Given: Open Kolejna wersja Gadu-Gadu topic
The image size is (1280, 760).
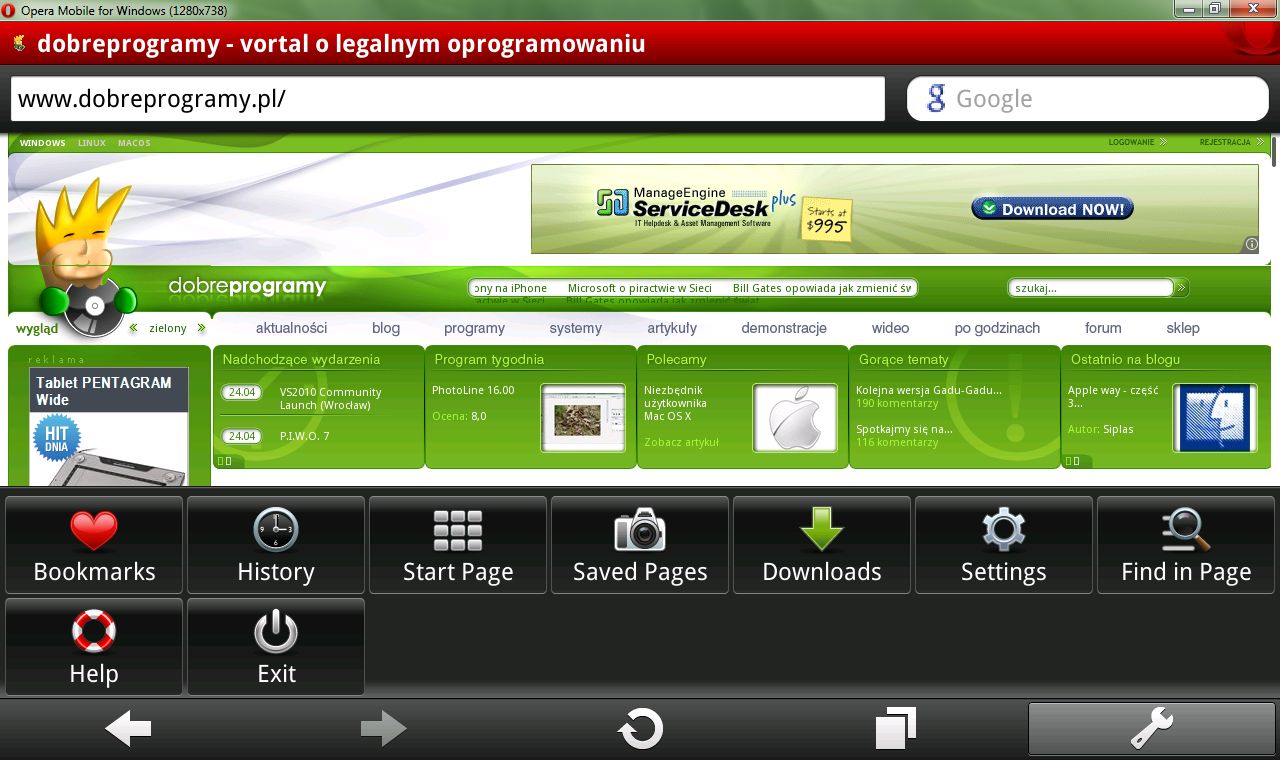Looking at the screenshot, I should [x=929, y=390].
